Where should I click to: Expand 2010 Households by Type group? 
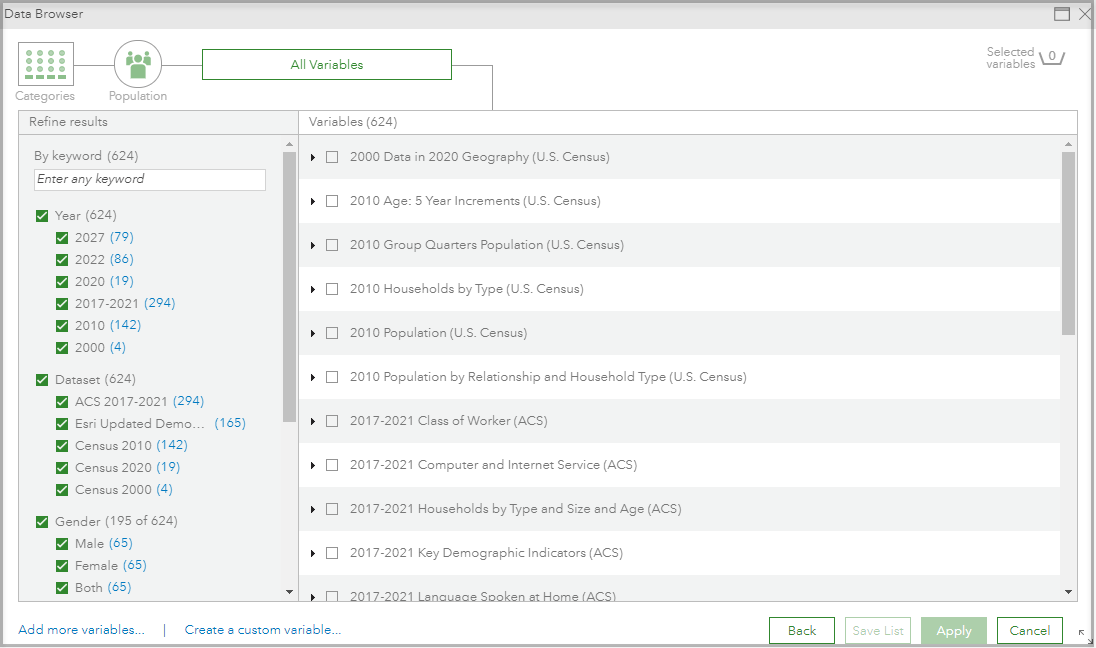tap(313, 289)
